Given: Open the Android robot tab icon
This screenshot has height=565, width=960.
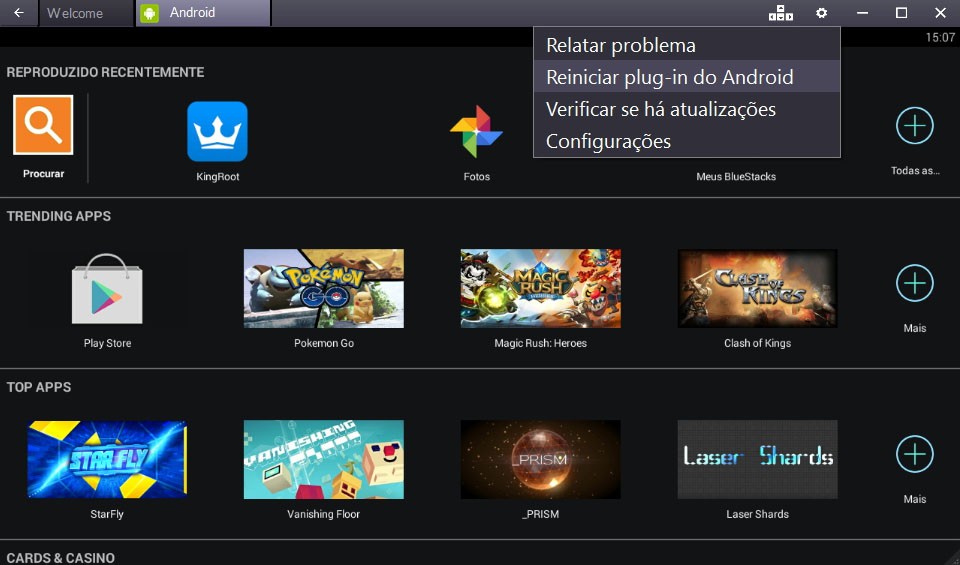Looking at the screenshot, I should (150, 13).
